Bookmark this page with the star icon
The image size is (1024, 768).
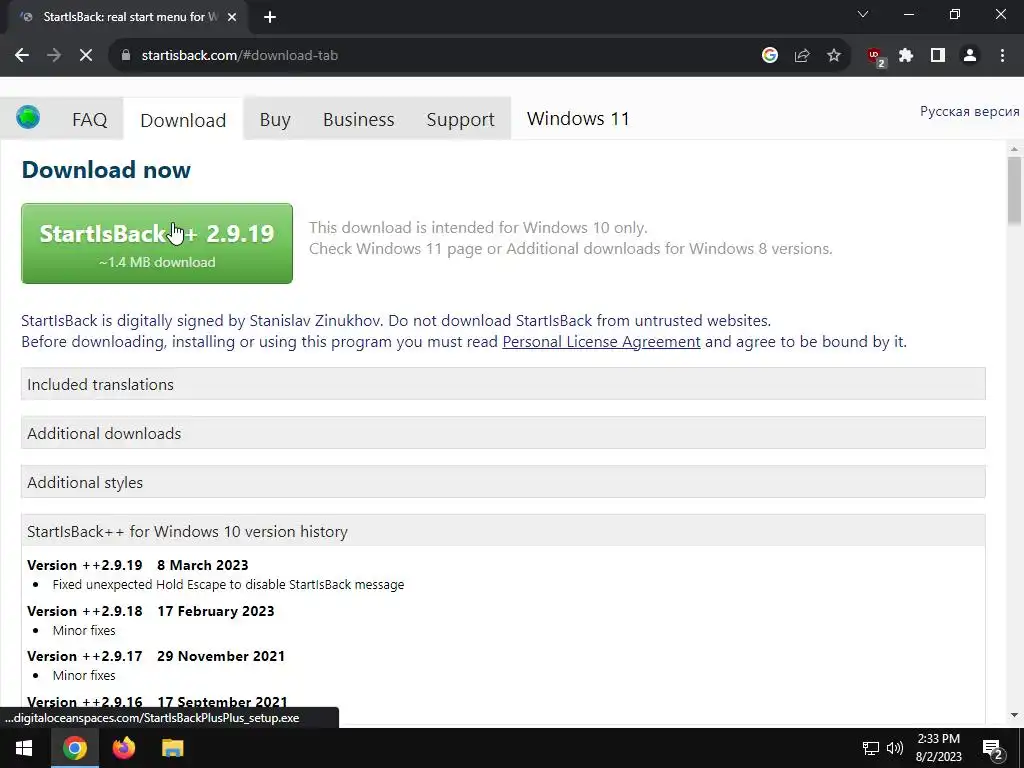834,56
